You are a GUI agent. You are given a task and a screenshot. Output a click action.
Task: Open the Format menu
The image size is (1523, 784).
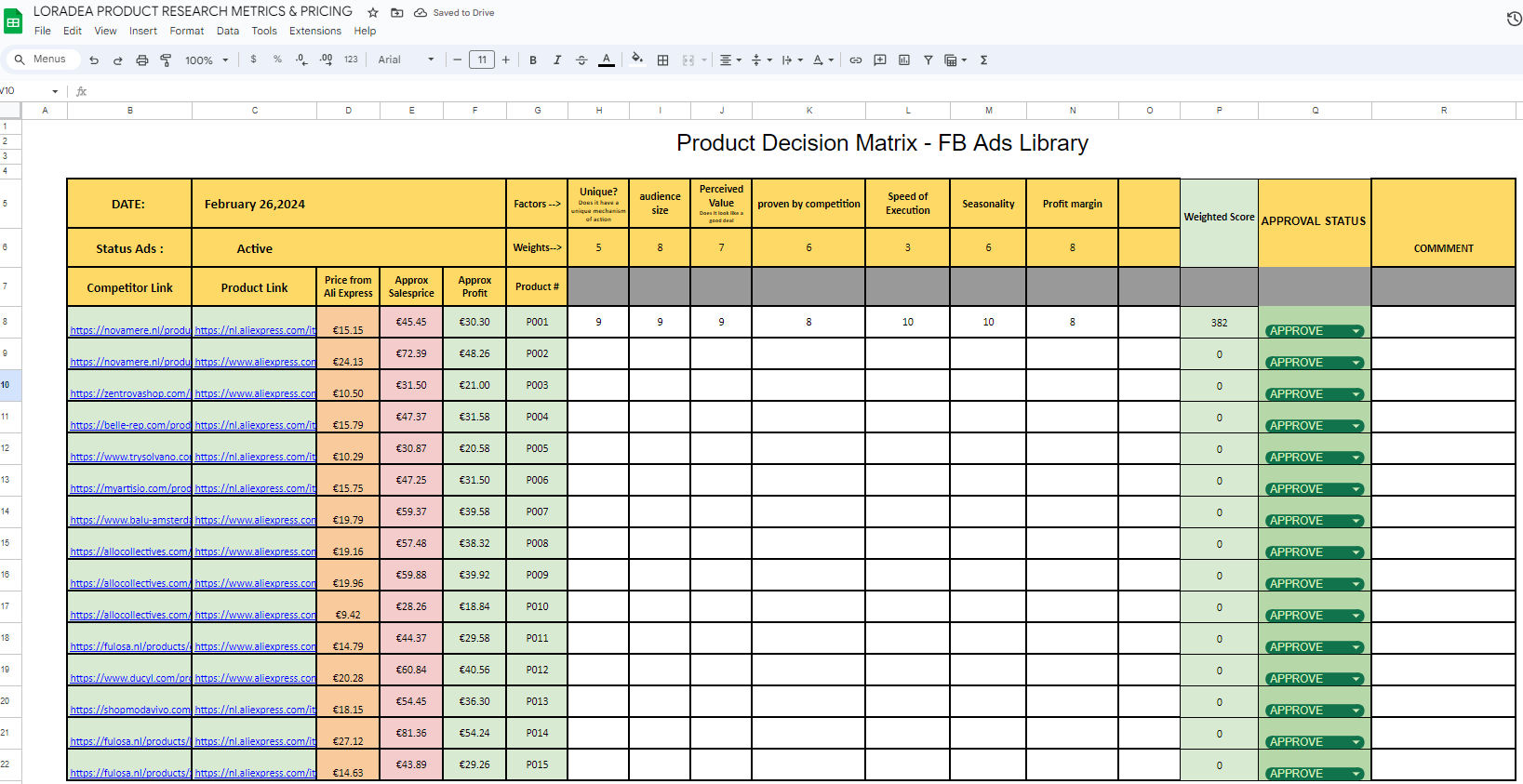[187, 31]
